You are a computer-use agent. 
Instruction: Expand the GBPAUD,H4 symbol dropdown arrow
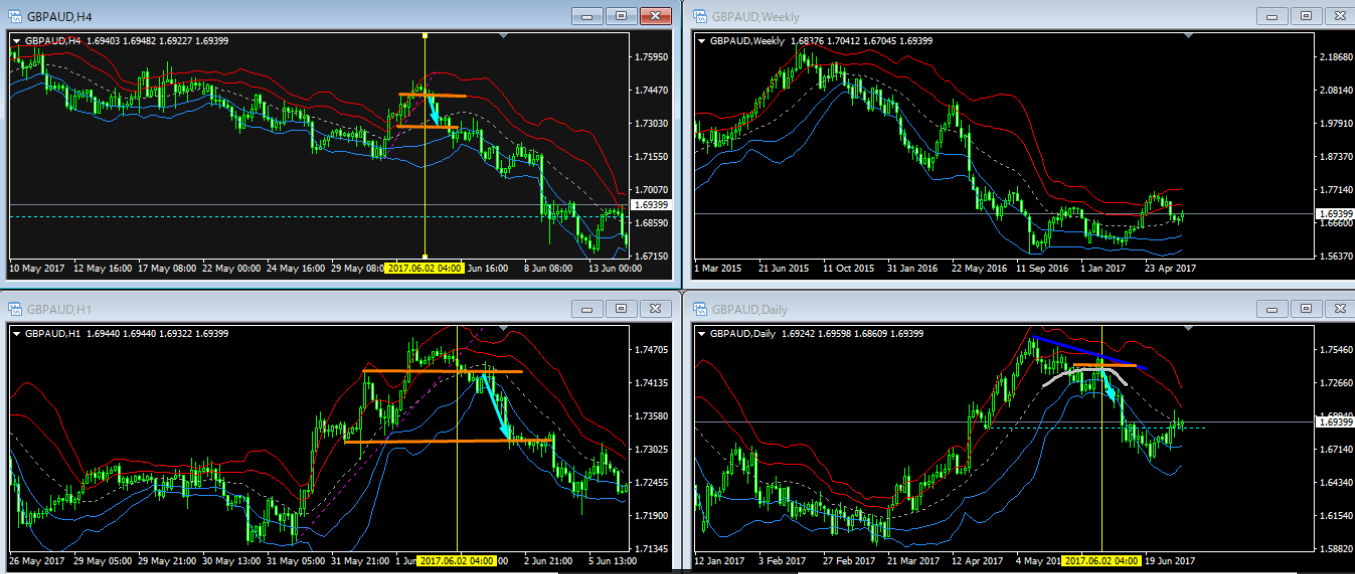coord(16,40)
